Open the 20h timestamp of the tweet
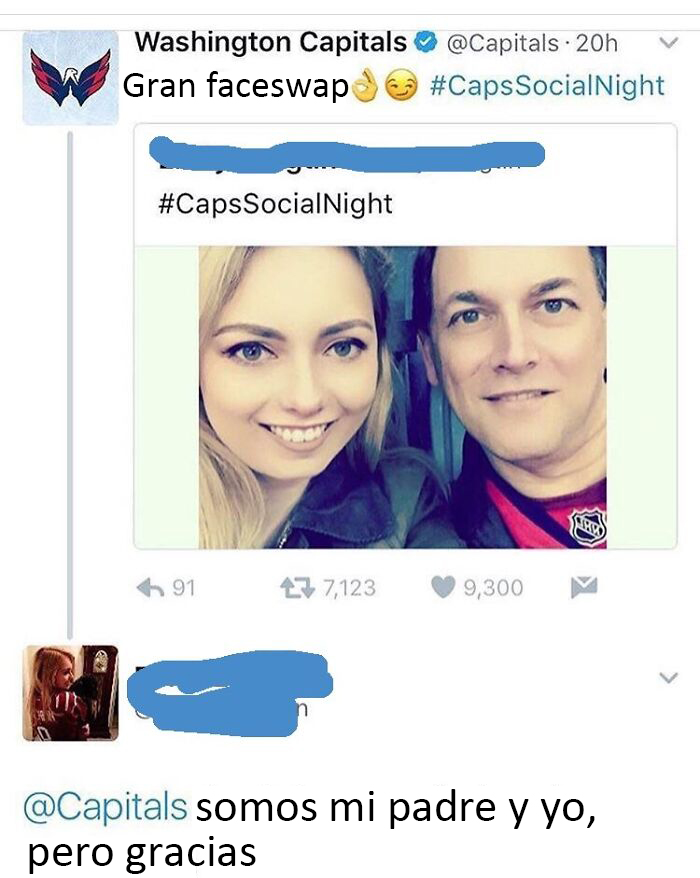This screenshot has height=878, width=700. click(596, 43)
